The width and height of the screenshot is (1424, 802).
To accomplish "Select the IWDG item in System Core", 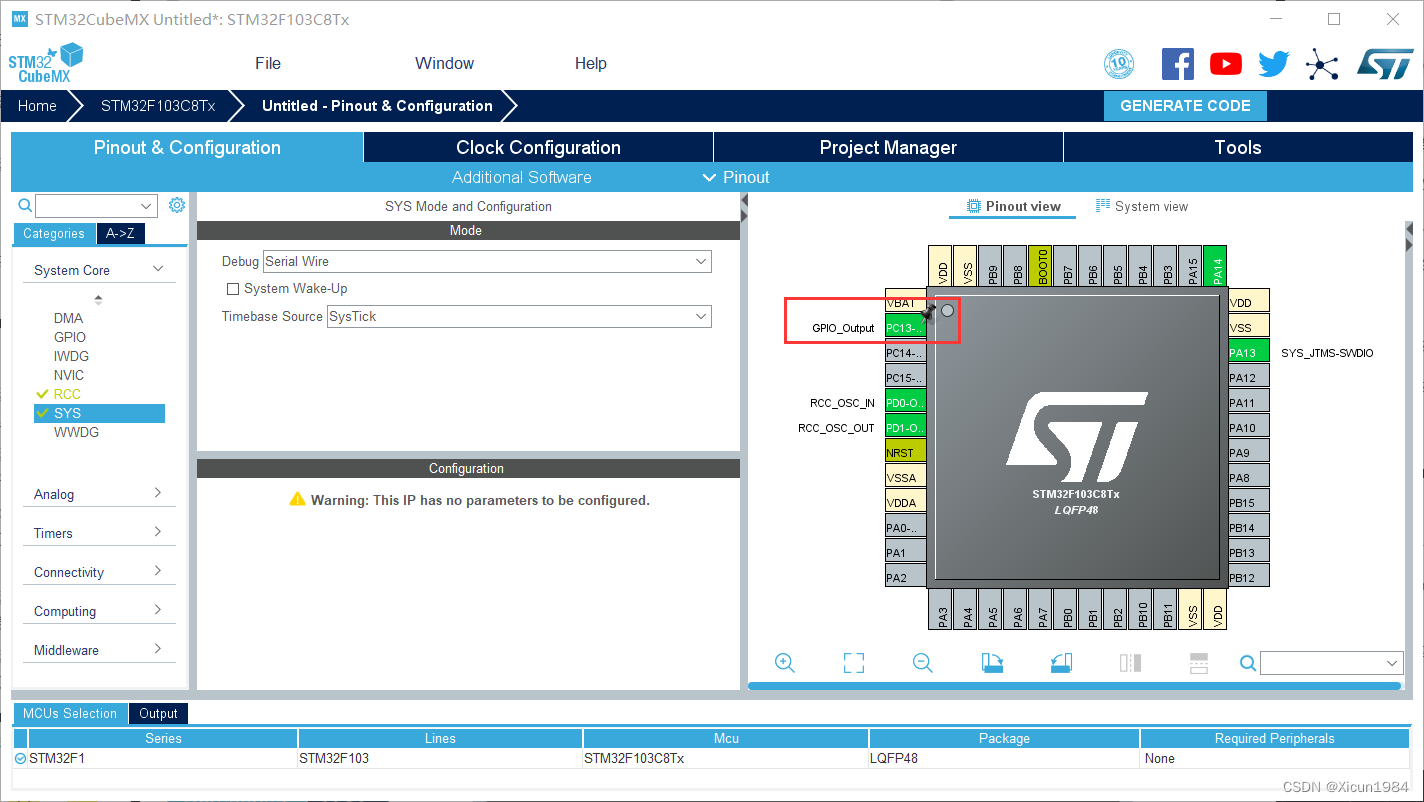I will pyautogui.click(x=71, y=356).
